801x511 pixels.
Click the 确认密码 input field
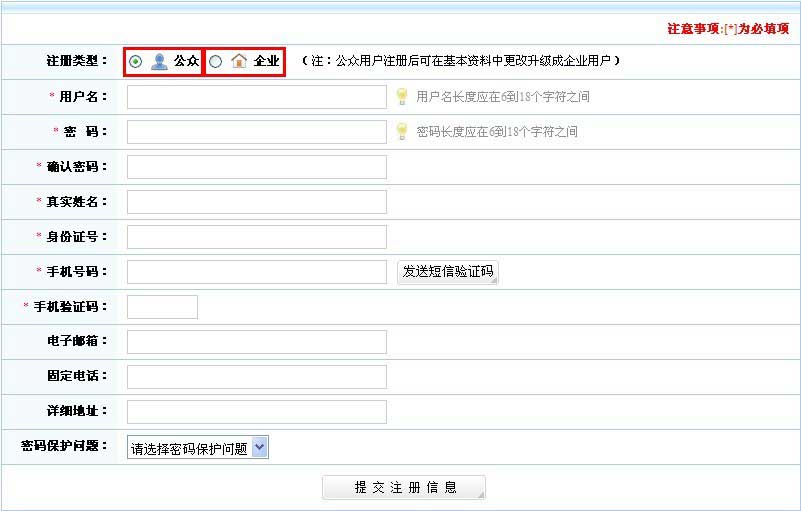point(256,167)
